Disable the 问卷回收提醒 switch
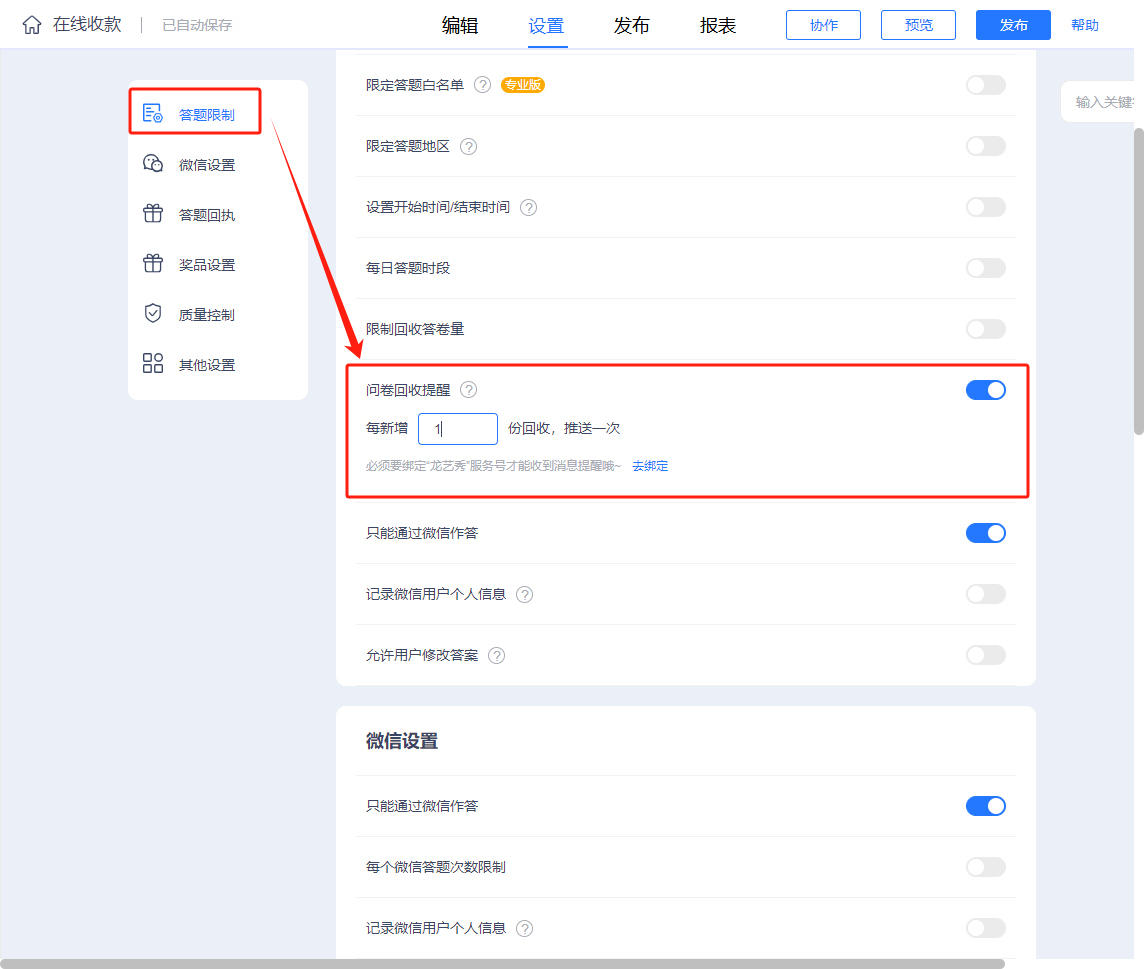 point(986,390)
